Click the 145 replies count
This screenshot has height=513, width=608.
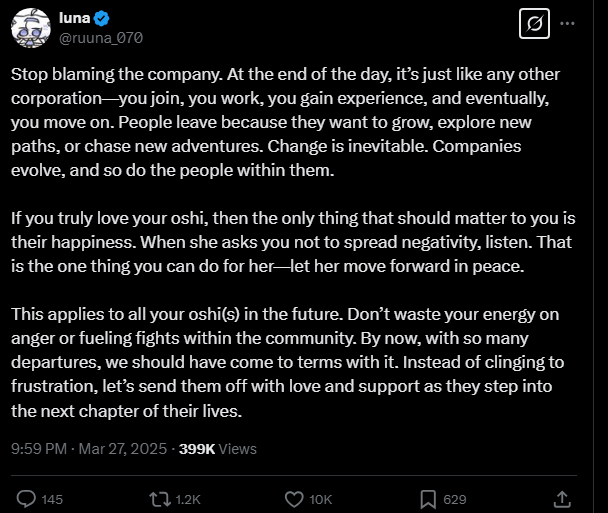[x=53, y=499]
